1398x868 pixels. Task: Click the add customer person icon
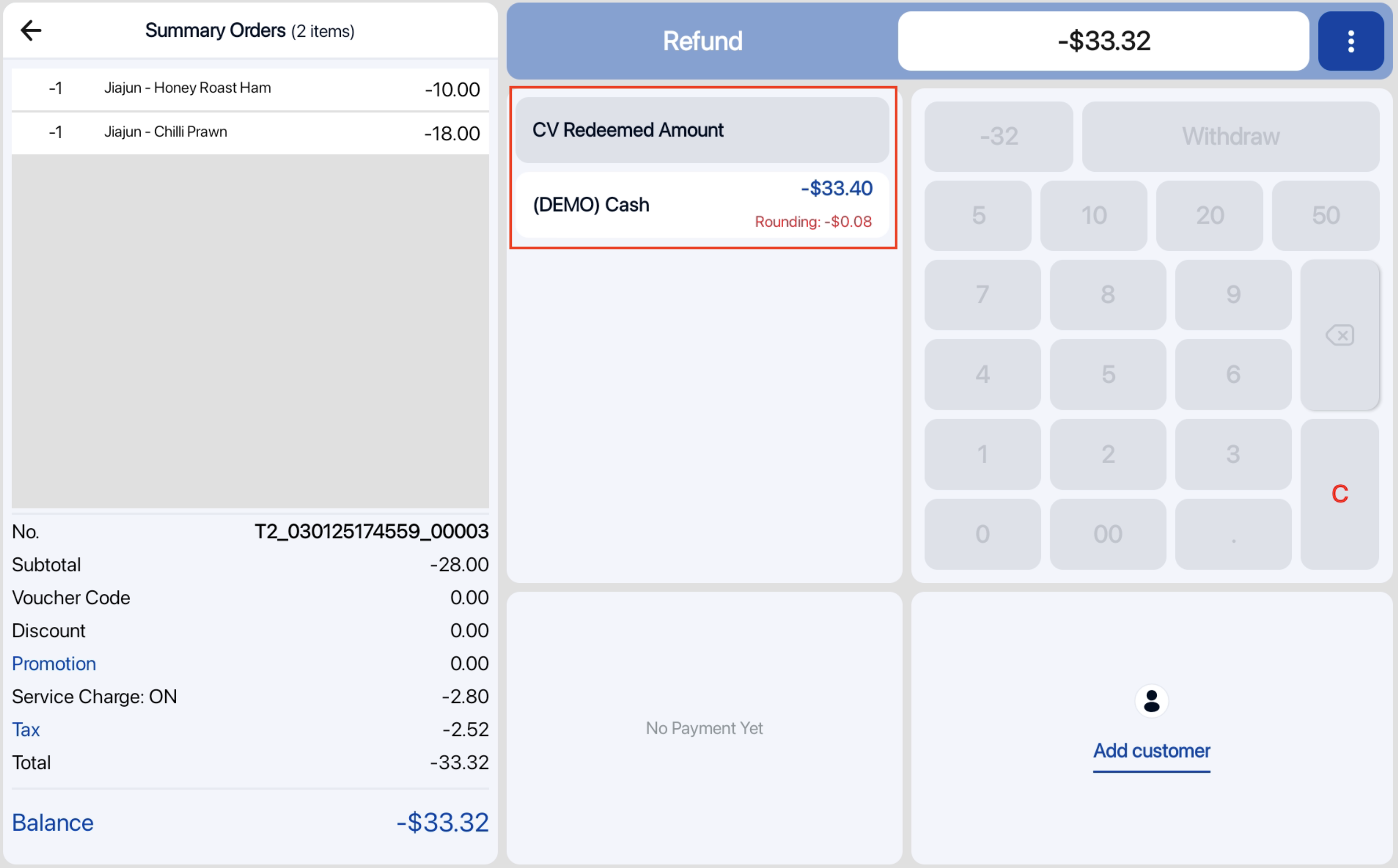click(x=1151, y=701)
